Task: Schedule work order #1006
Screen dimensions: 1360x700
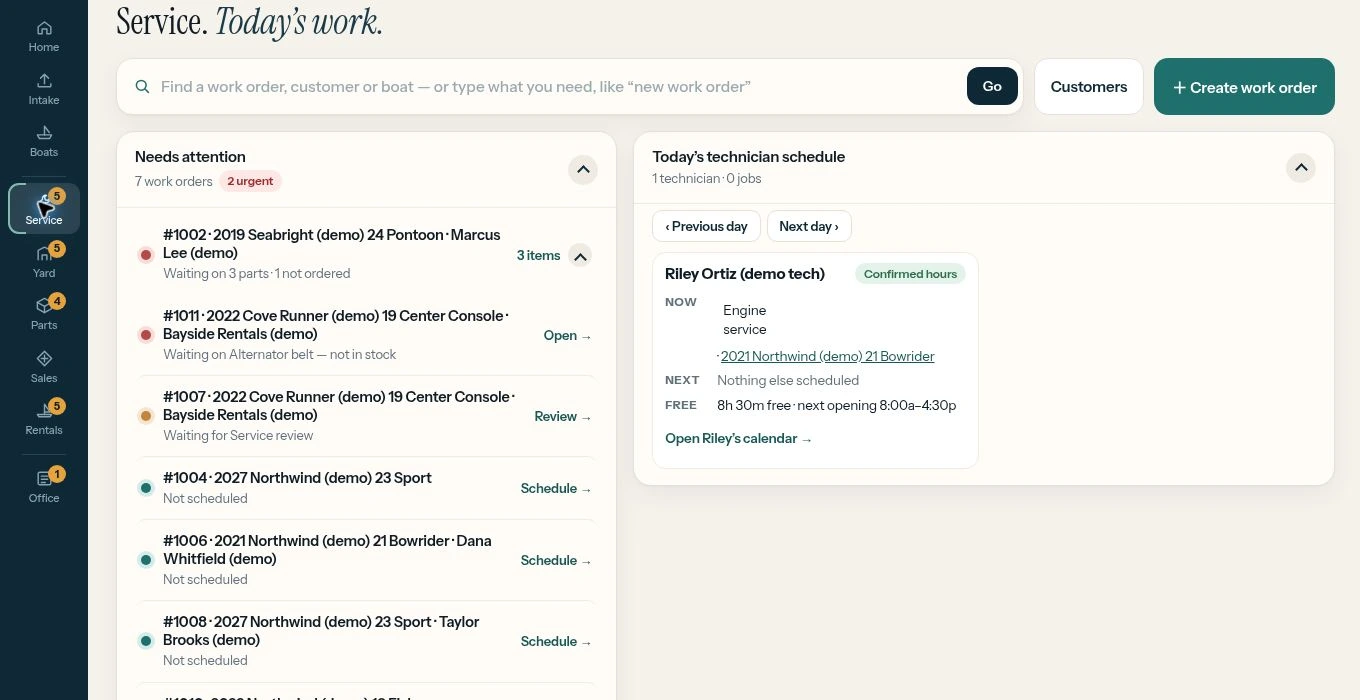Action: 556,561
